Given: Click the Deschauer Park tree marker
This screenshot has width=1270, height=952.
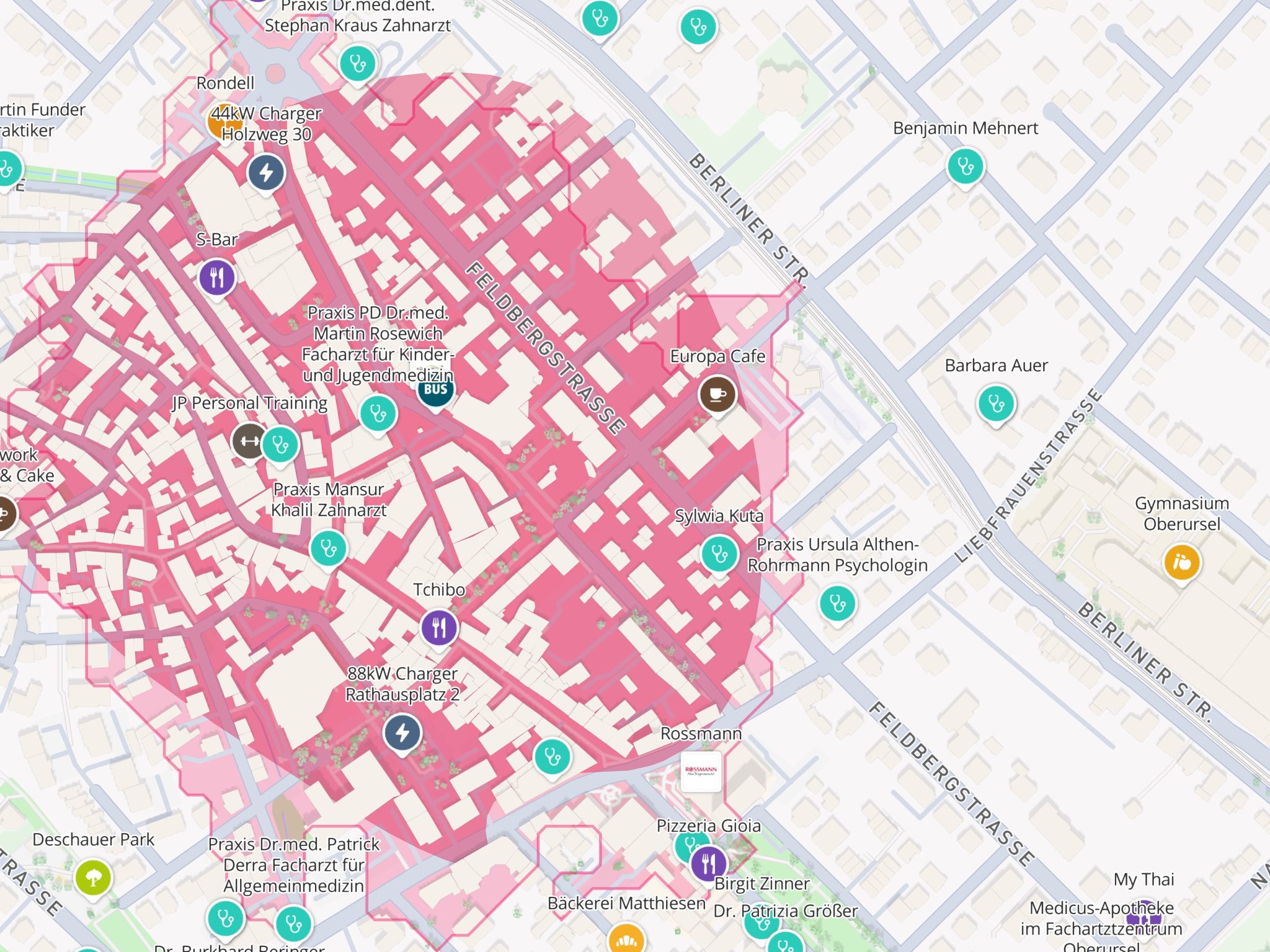Looking at the screenshot, I should click(x=93, y=878).
